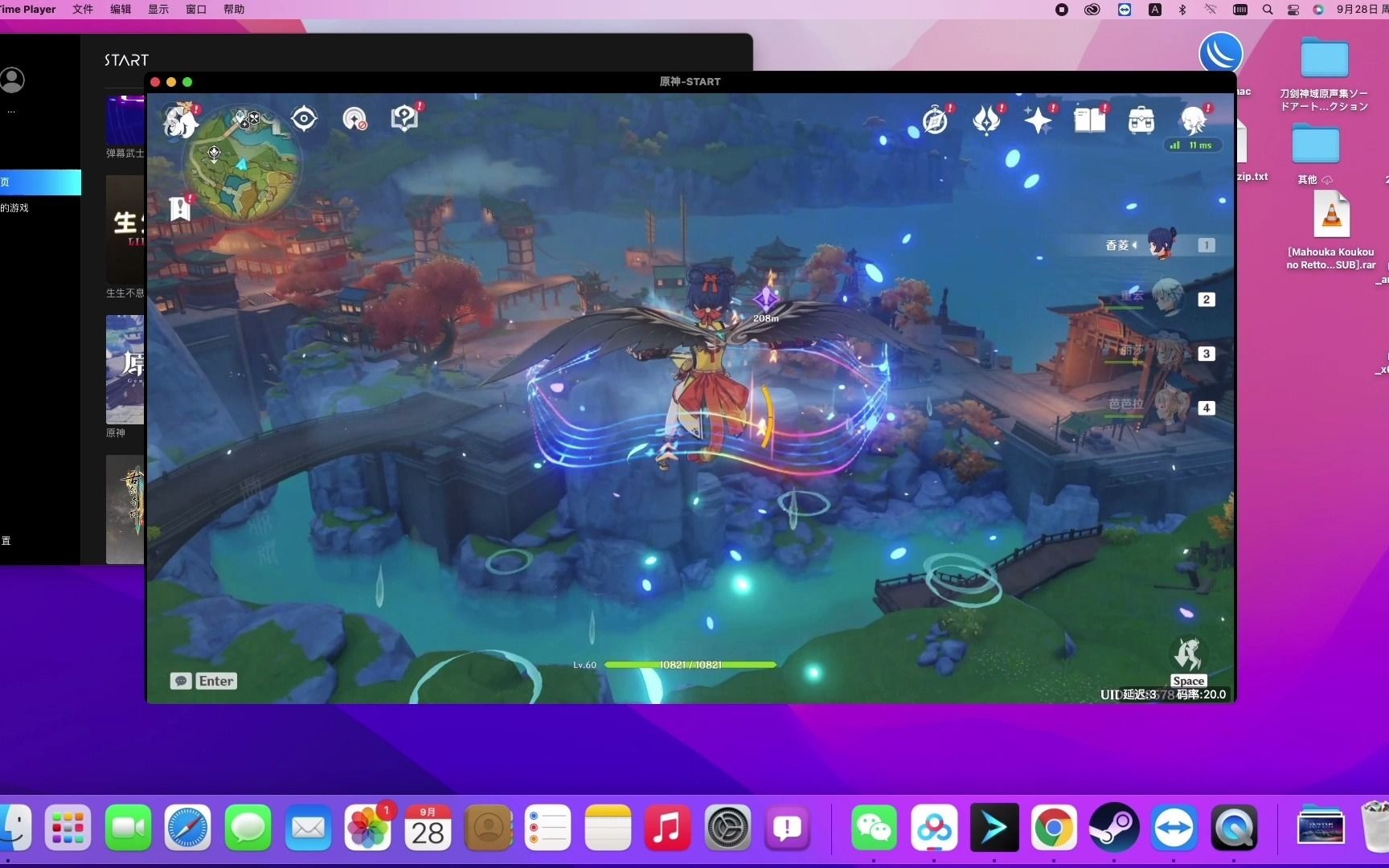The width and height of the screenshot is (1389, 868).
Task: Open the adventurer handbook book icon
Action: (1090, 121)
